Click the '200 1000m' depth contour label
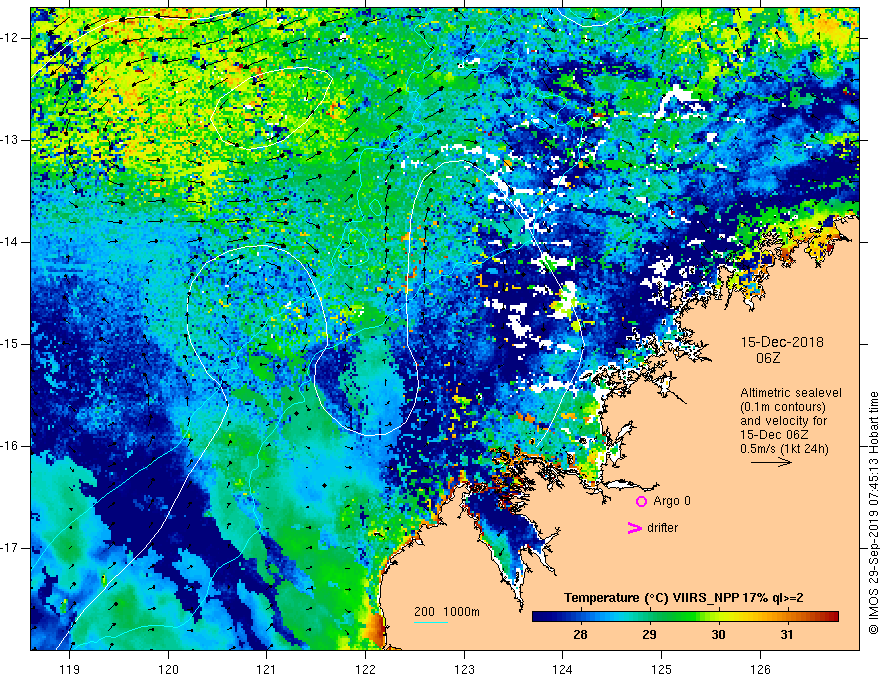Viewport: 880px width, 680px height. (447, 612)
